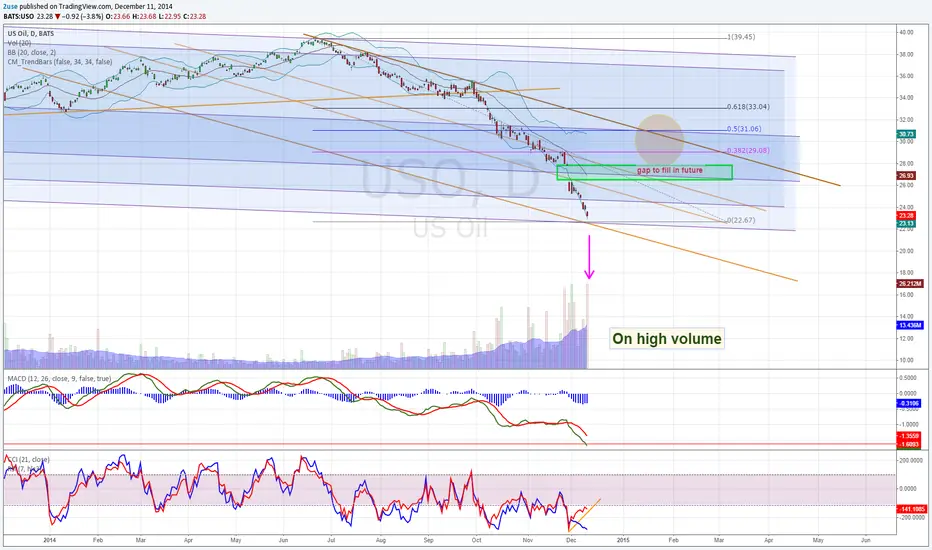Click the "32.00" price axis label

click(906, 120)
